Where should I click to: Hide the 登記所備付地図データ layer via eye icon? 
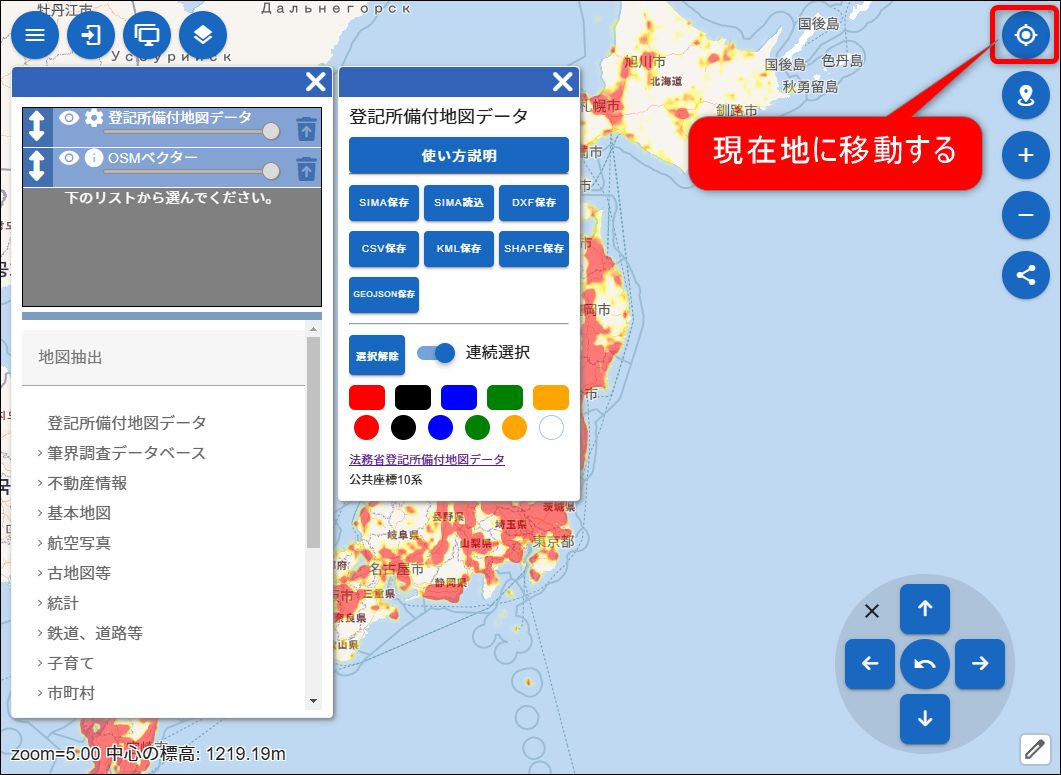pos(68,118)
